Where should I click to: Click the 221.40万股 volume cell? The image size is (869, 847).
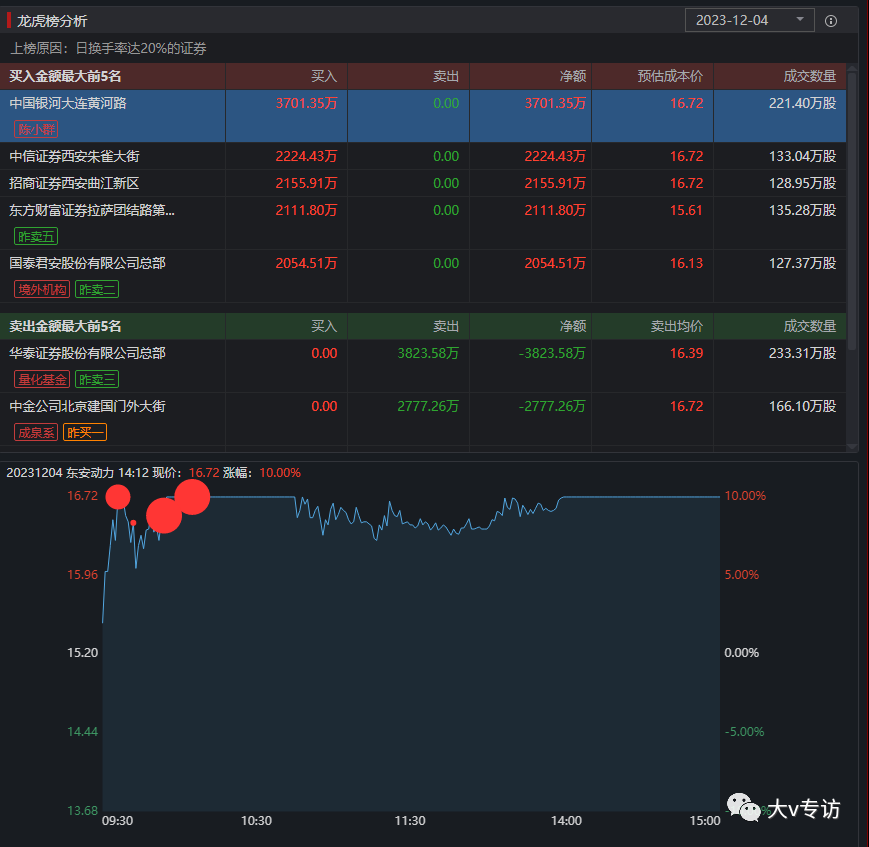(802, 104)
